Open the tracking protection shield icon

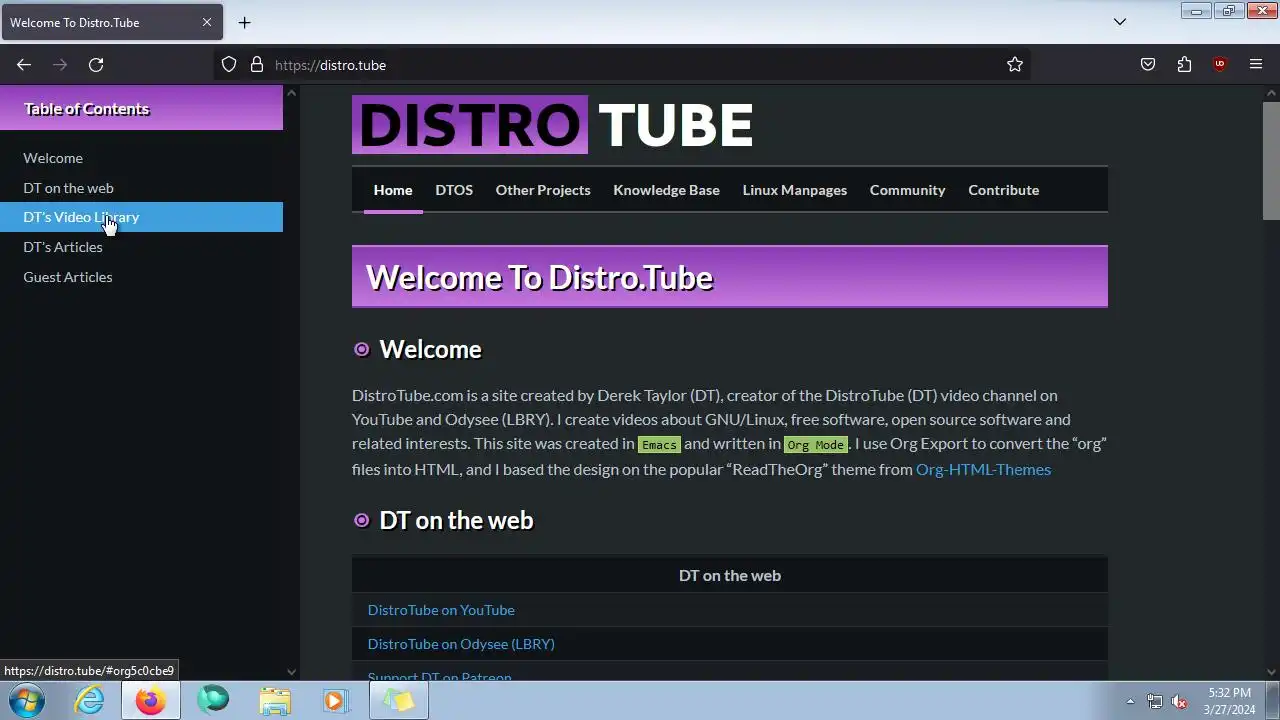pyautogui.click(x=229, y=65)
